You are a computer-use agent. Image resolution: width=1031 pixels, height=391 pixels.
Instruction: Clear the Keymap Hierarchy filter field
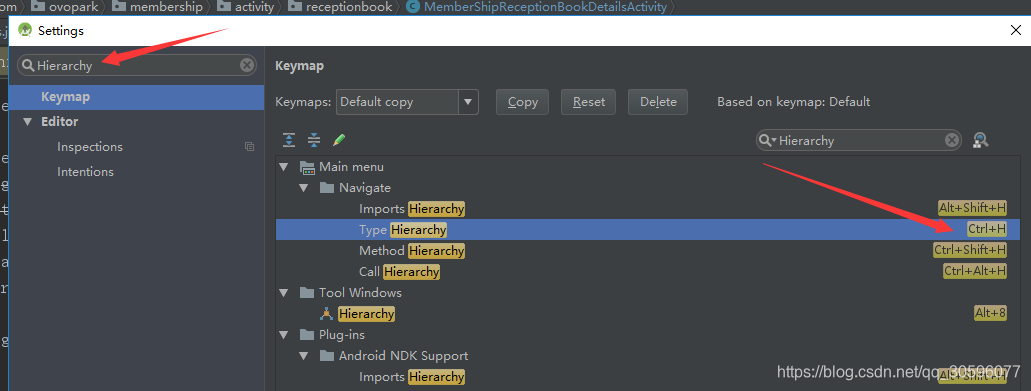(951, 140)
